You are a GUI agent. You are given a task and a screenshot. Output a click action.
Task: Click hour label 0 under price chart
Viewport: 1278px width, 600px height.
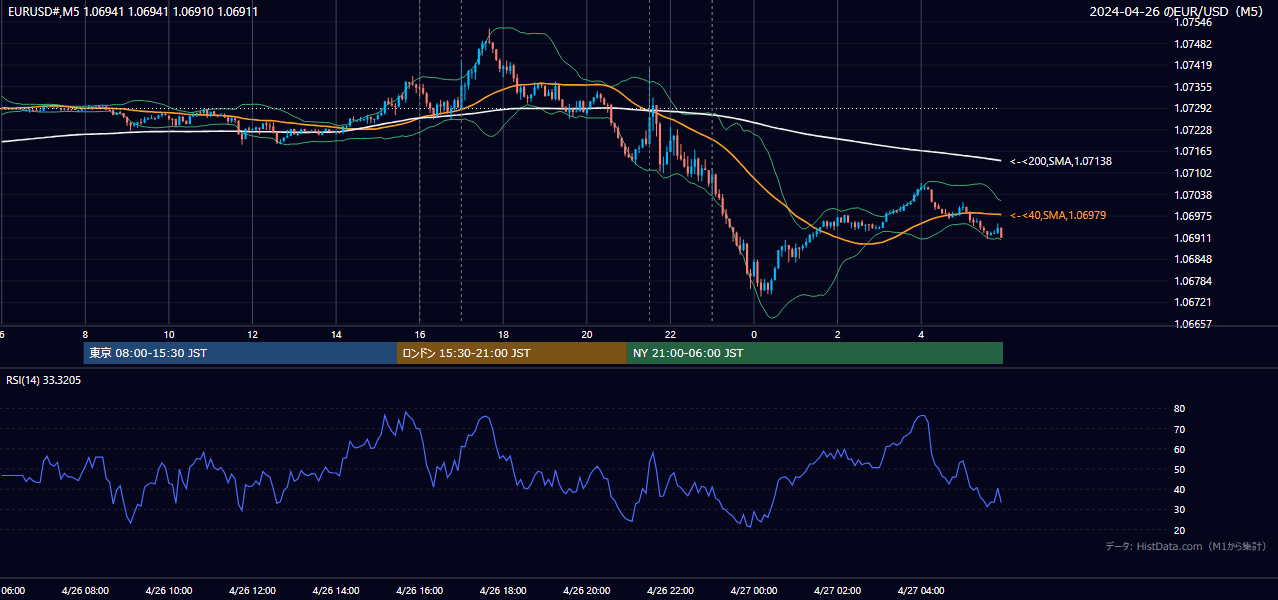click(754, 334)
